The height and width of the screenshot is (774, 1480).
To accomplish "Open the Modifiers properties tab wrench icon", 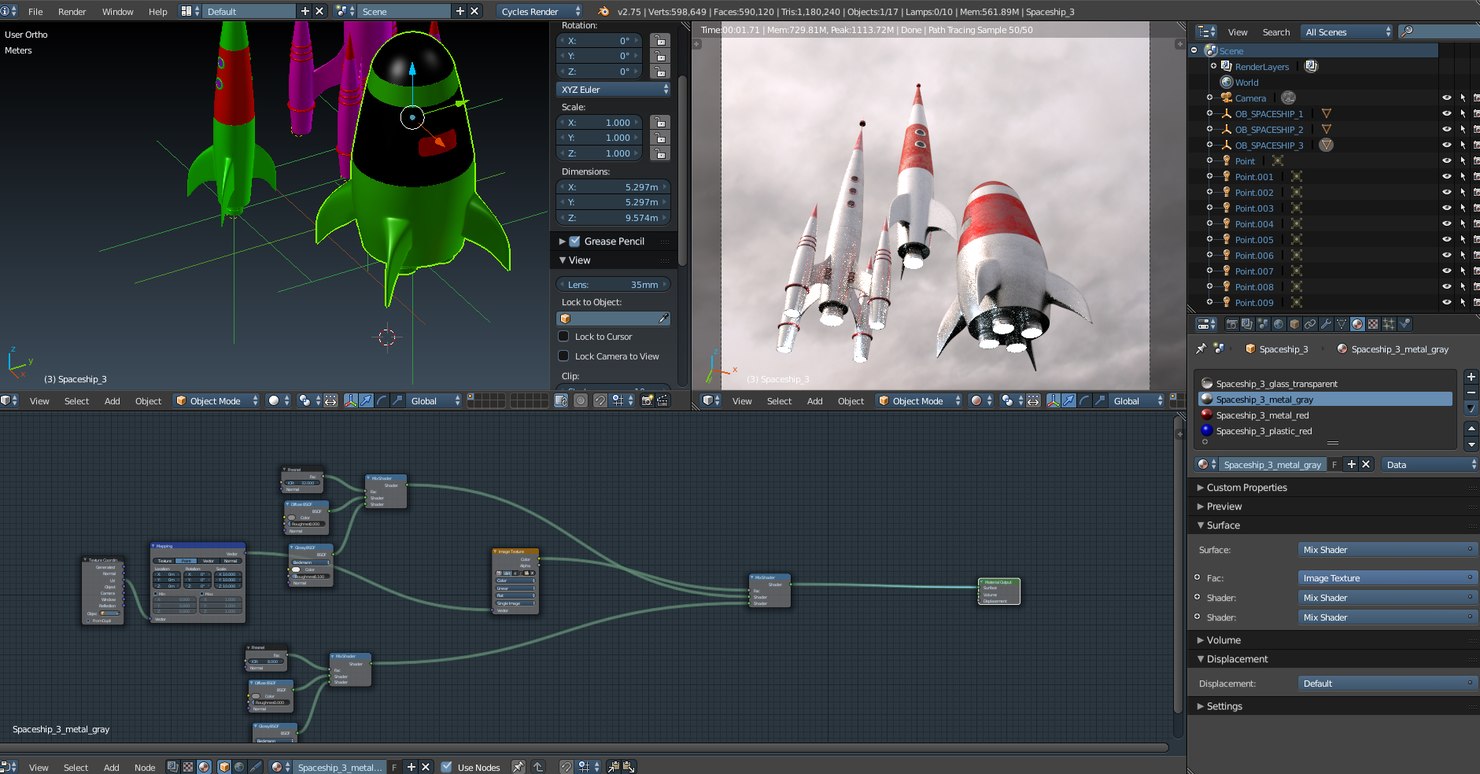I will click(1325, 324).
